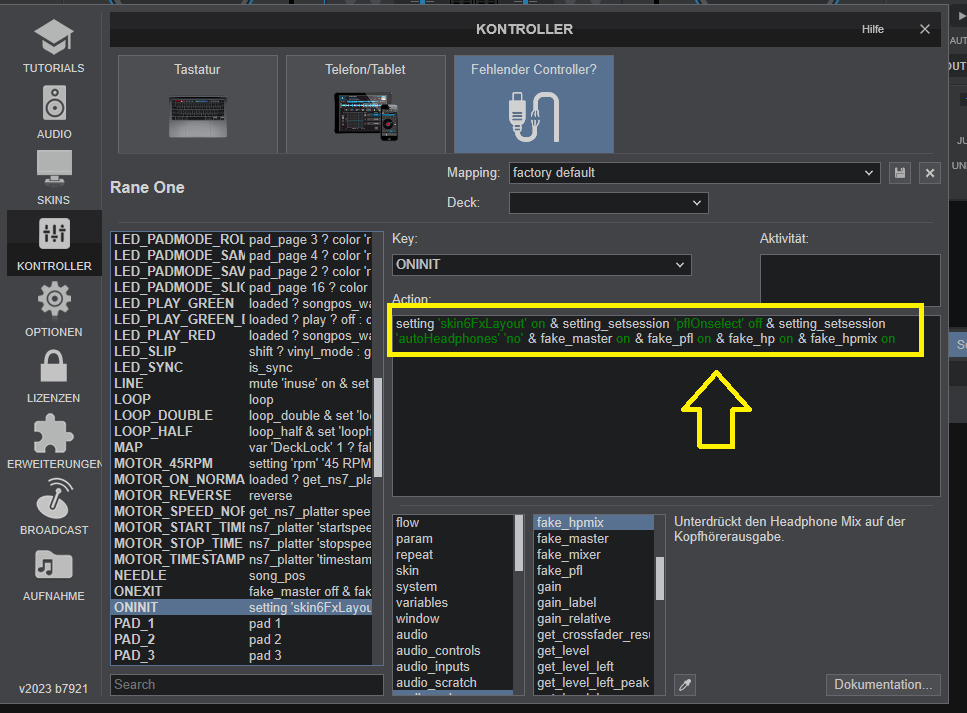Select the LED_PLAY_GREEN key row
The width and height of the screenshot is (967, 713).
point(242,303)
